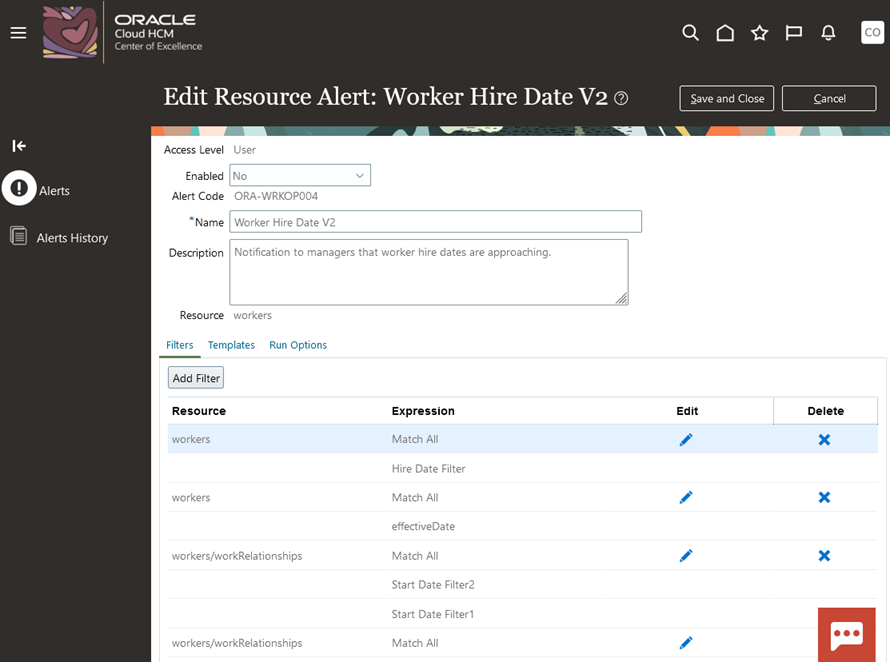Click the Expression column header
This screenshot has width=890, height=667.
423,411
